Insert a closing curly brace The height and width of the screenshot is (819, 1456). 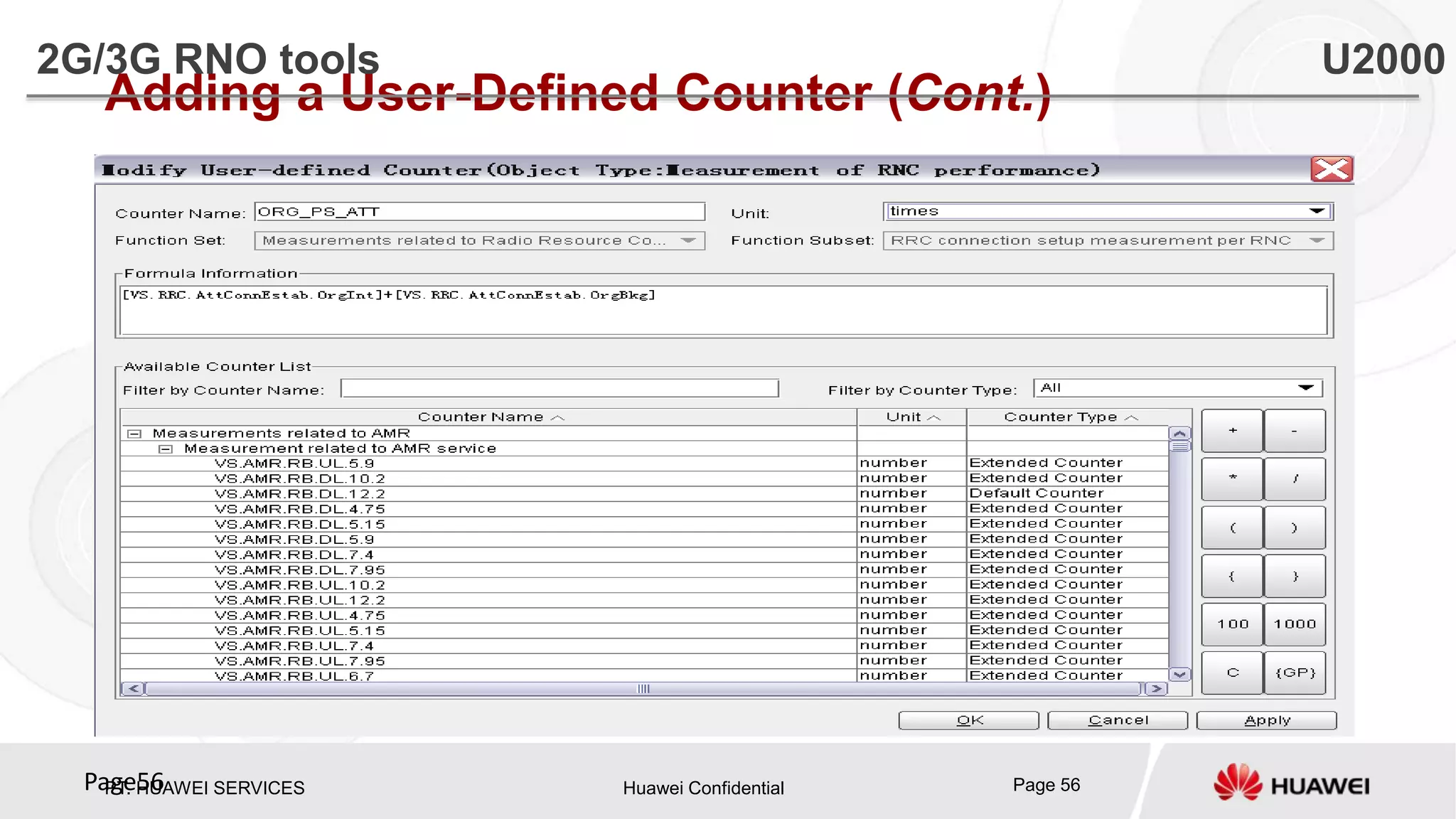pyautogui.click(x=1295, y=576)
